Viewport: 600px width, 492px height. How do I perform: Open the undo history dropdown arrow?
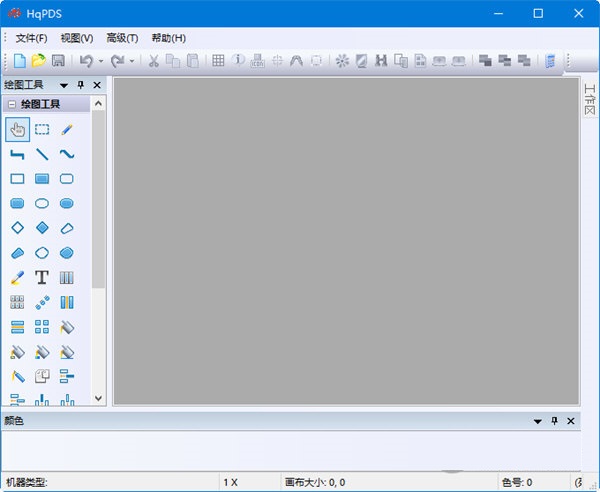coord(100,61)
